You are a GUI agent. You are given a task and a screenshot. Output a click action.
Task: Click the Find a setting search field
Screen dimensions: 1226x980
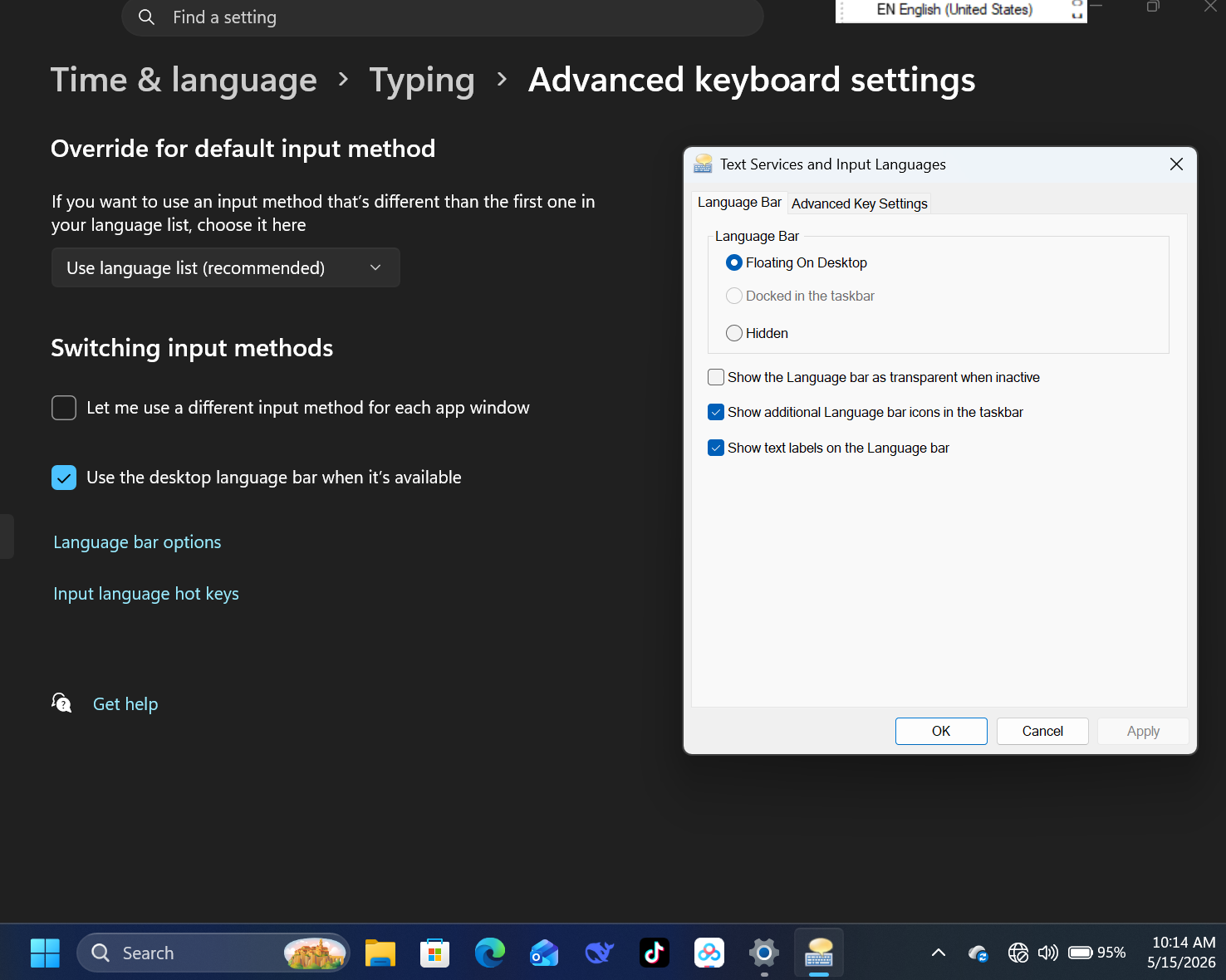[443, 17]
